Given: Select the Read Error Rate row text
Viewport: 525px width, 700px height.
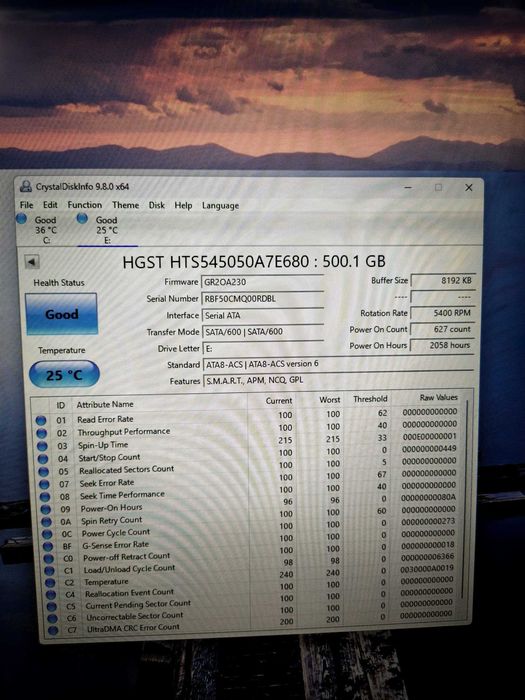Looking at the screenshot, I should (x=105, y=419).
